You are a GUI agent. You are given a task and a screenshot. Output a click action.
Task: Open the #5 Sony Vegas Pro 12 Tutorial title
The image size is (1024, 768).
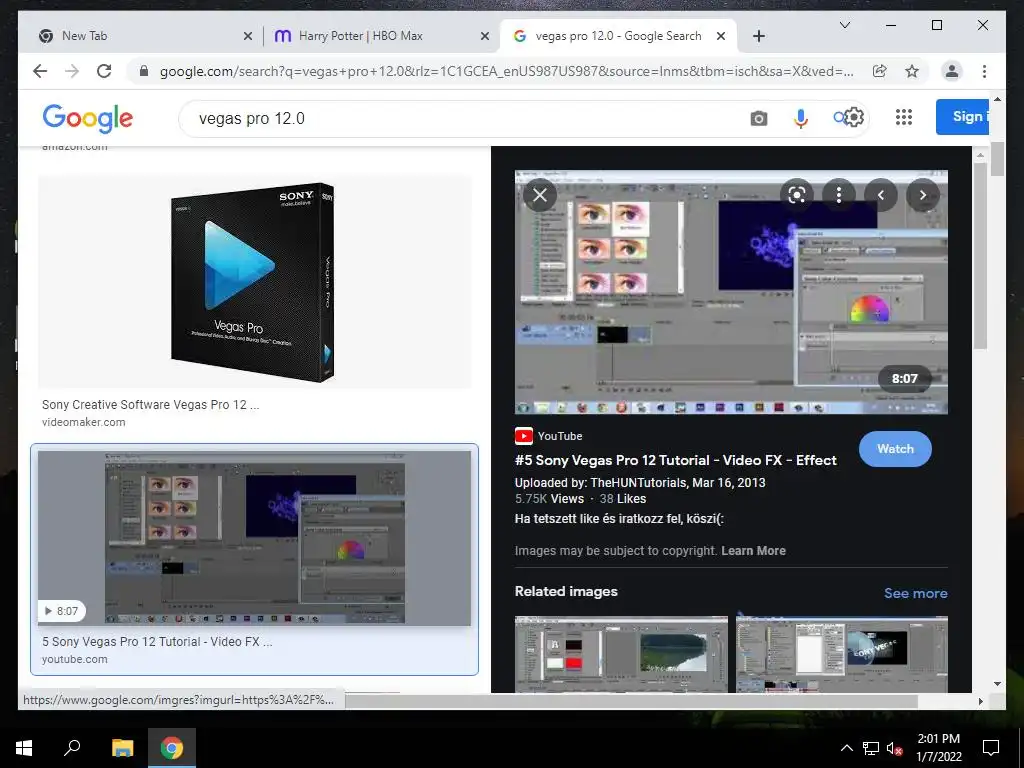pyautogui.click(x=675, y=460)
